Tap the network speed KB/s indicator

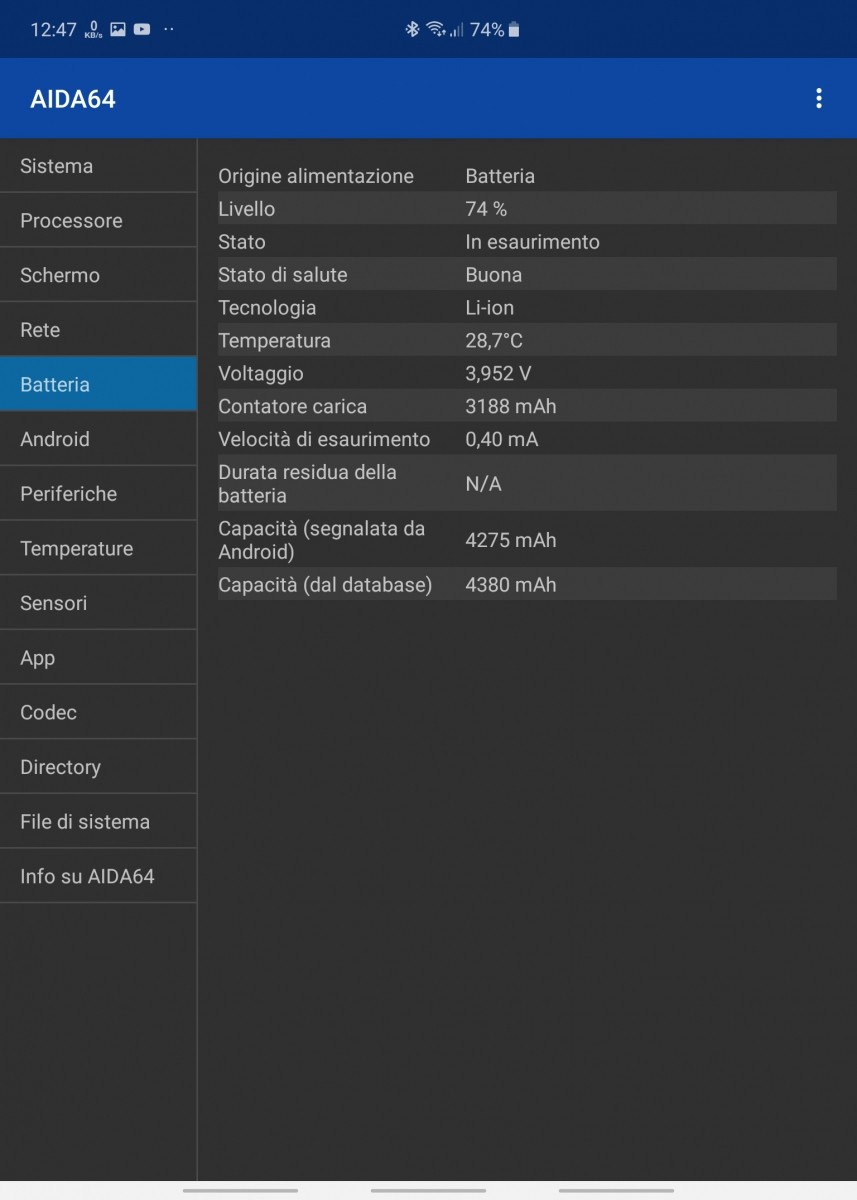[93, 30]
